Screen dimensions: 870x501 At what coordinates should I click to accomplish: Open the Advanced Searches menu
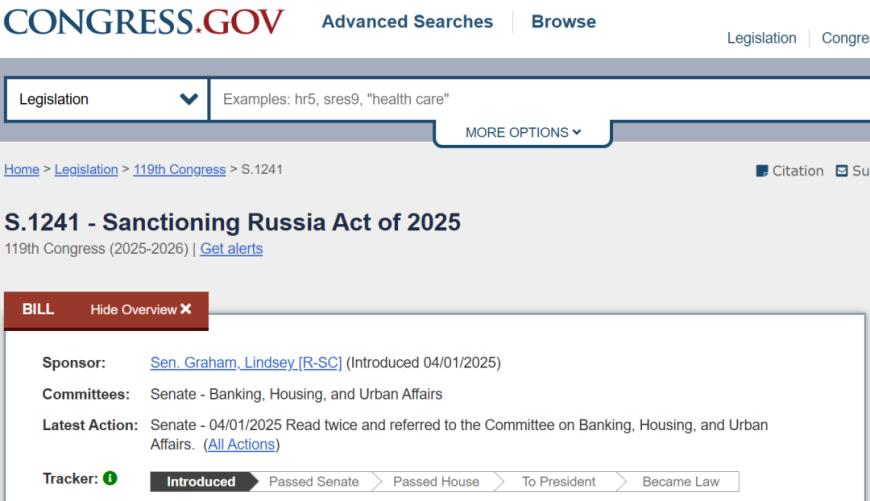[407, 22]
